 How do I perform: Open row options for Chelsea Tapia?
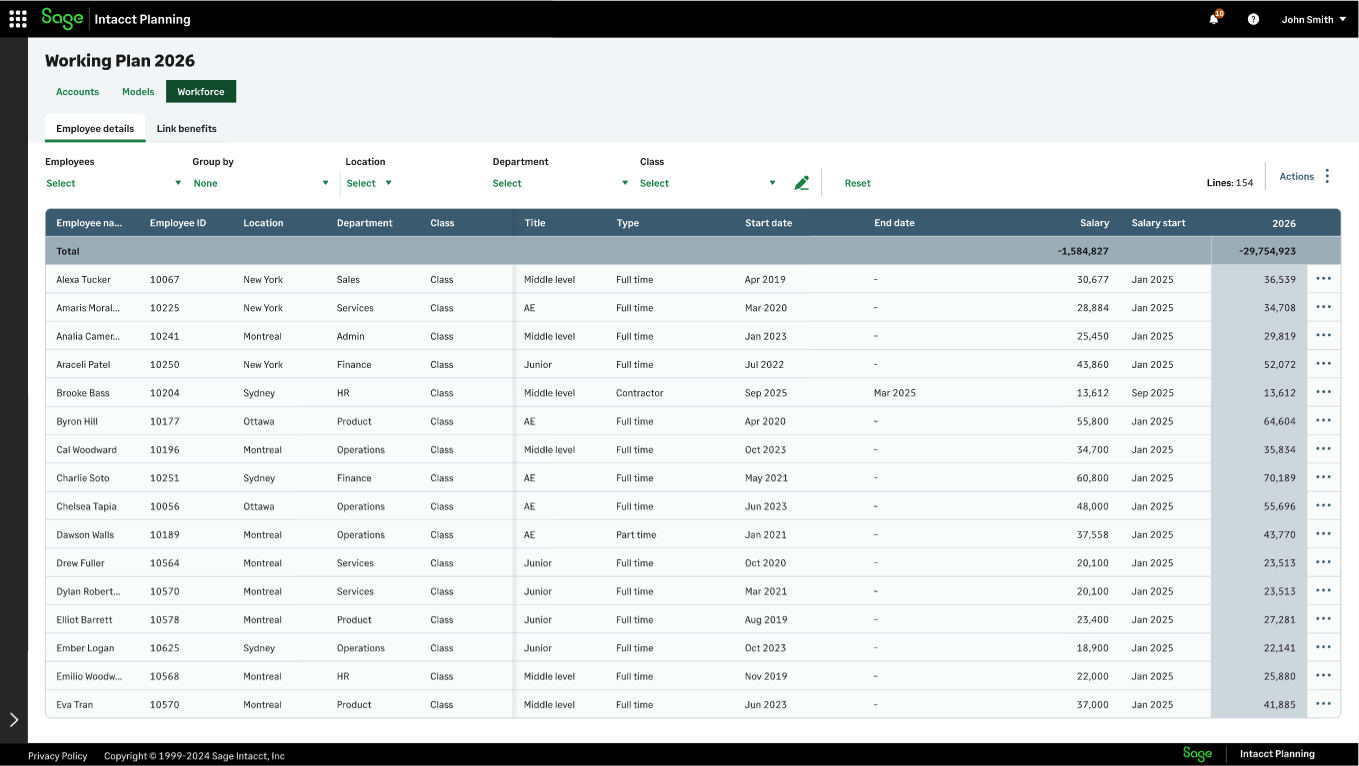tap(1324, 506)
